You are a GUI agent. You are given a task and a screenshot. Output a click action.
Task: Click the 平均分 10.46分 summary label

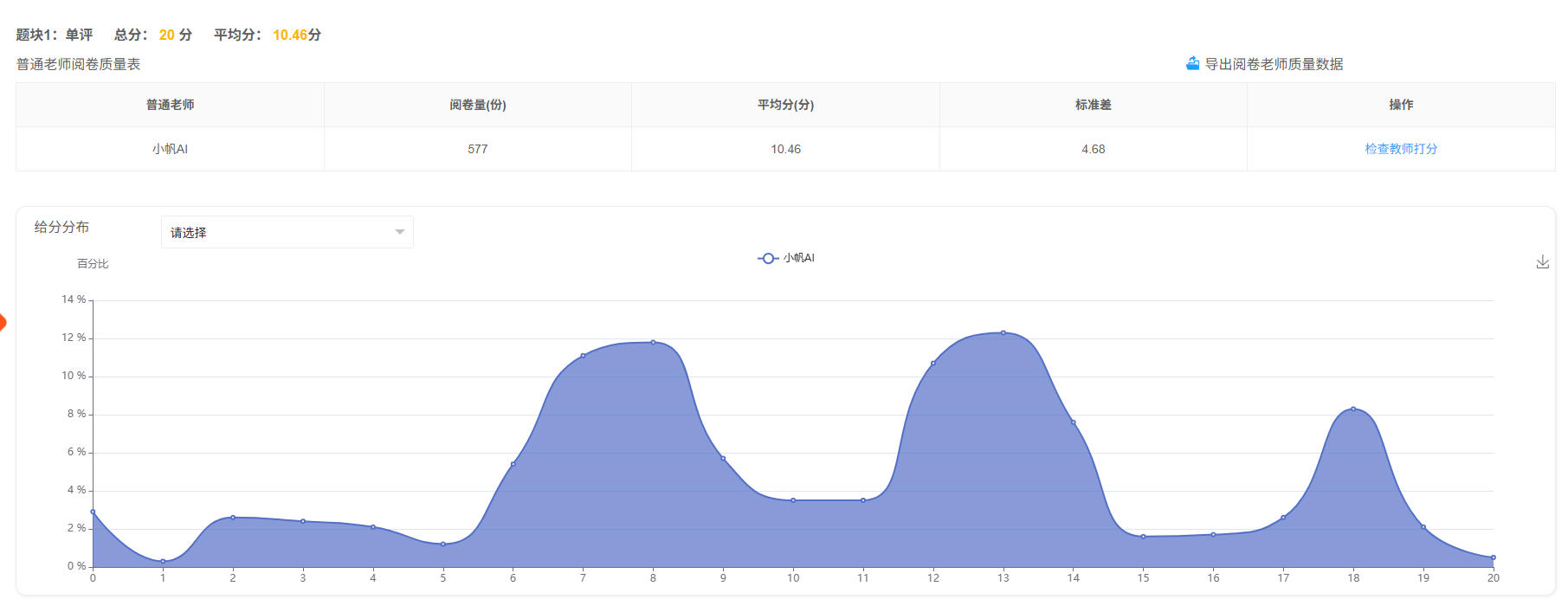click(x=268, y=35)
